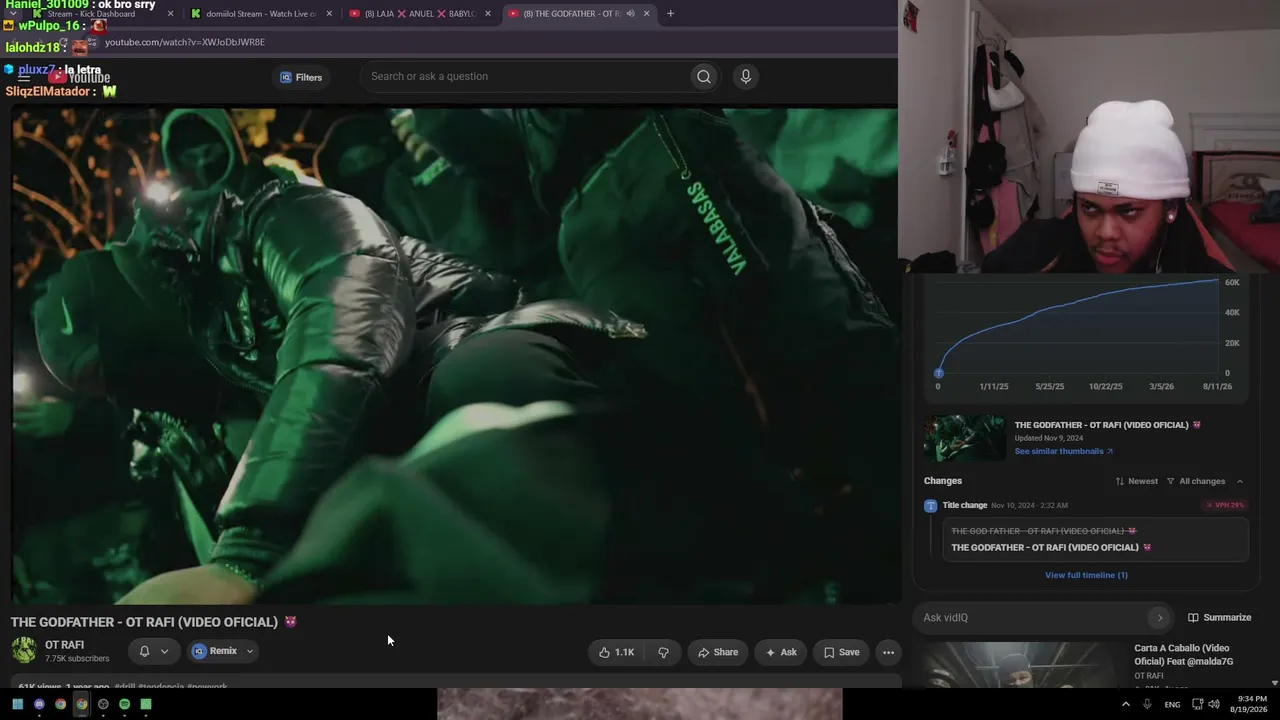Viewport: 1280px width, 720px height.
Task: Start voice search with the microphone icon
Action: pyautogui.click(x=745, y=77)
